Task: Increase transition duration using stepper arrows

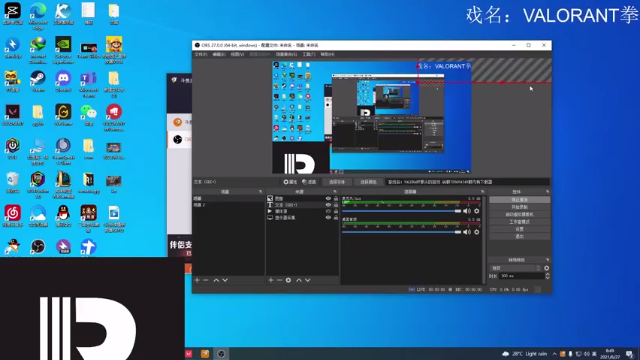Action: (x=547, y=274)
